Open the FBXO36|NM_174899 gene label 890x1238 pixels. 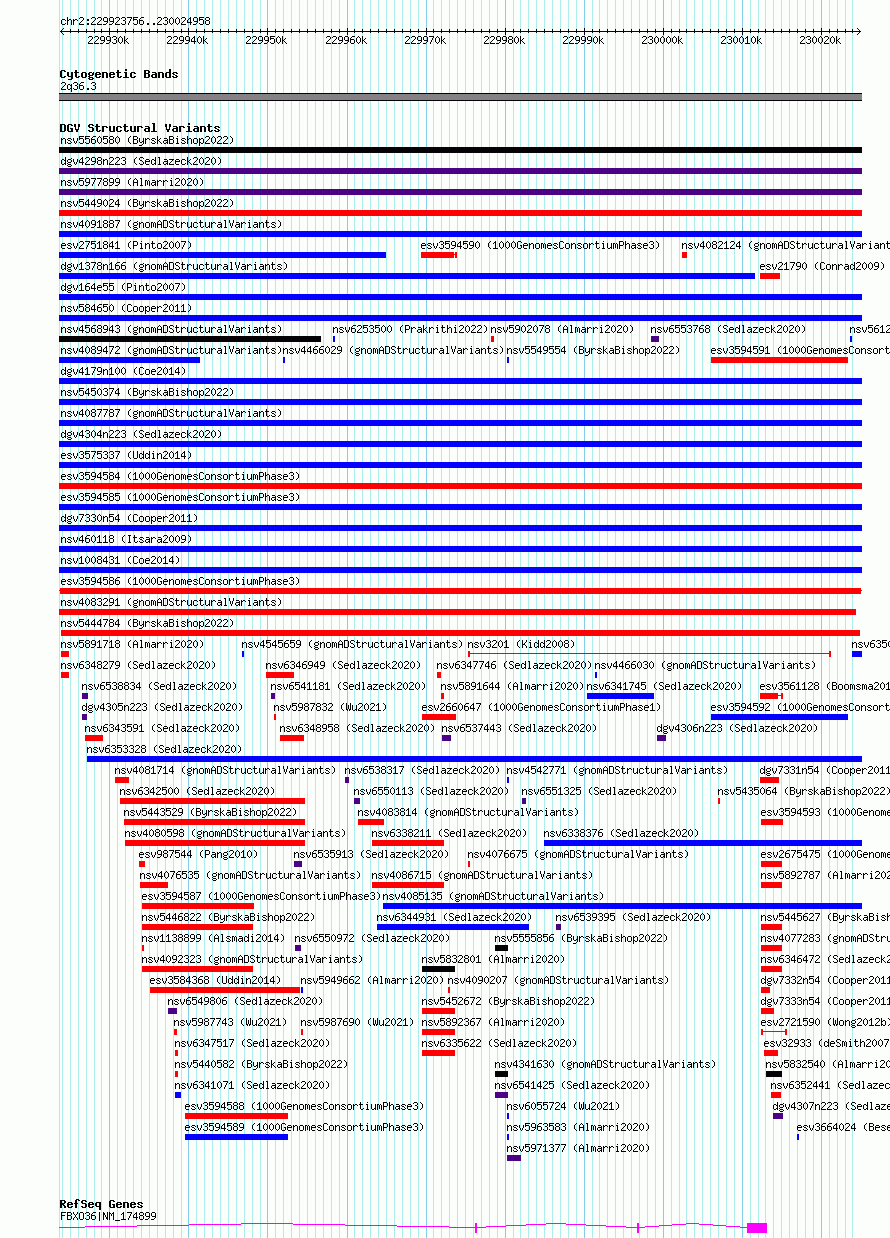[108, 1216]
